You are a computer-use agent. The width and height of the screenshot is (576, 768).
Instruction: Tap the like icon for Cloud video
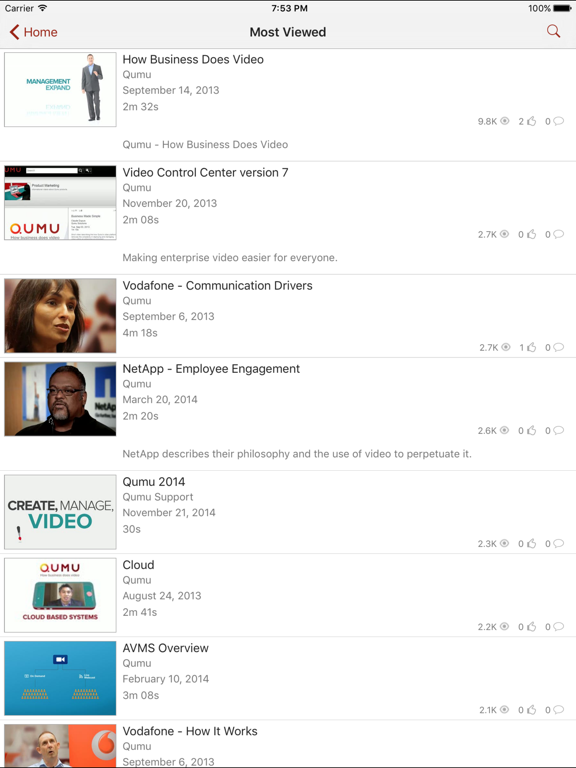pyautogui.click(x=531, y=626)
